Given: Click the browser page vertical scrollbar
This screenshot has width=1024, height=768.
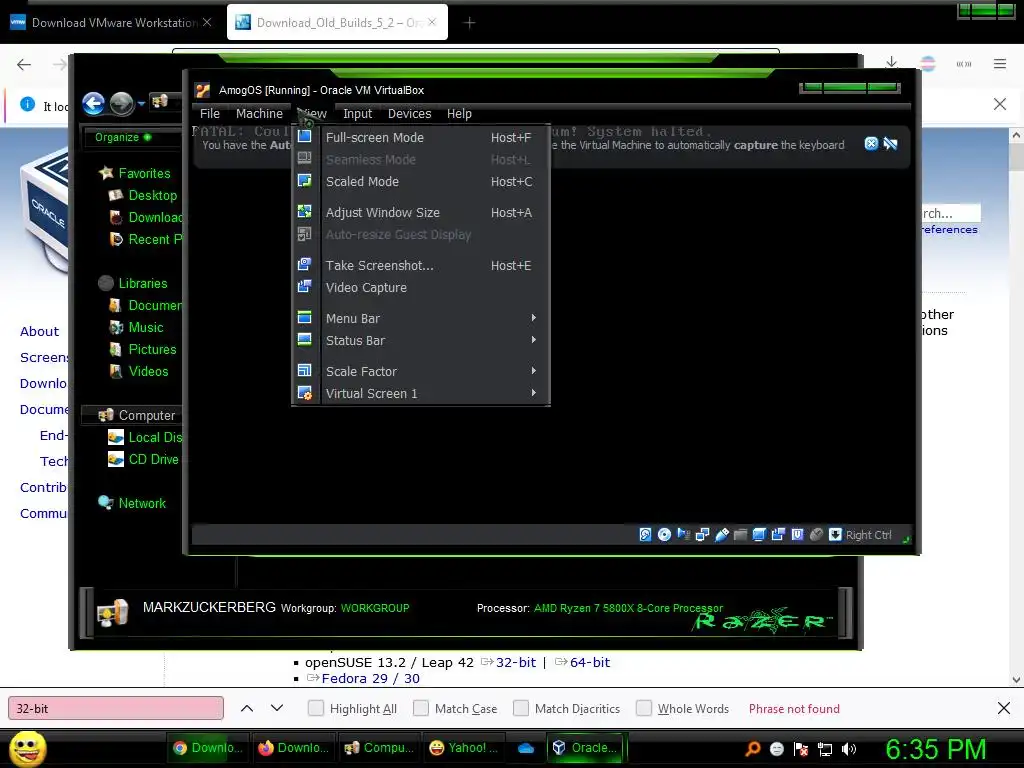Looking at the screenshot, I should [x=1016, y=407].
